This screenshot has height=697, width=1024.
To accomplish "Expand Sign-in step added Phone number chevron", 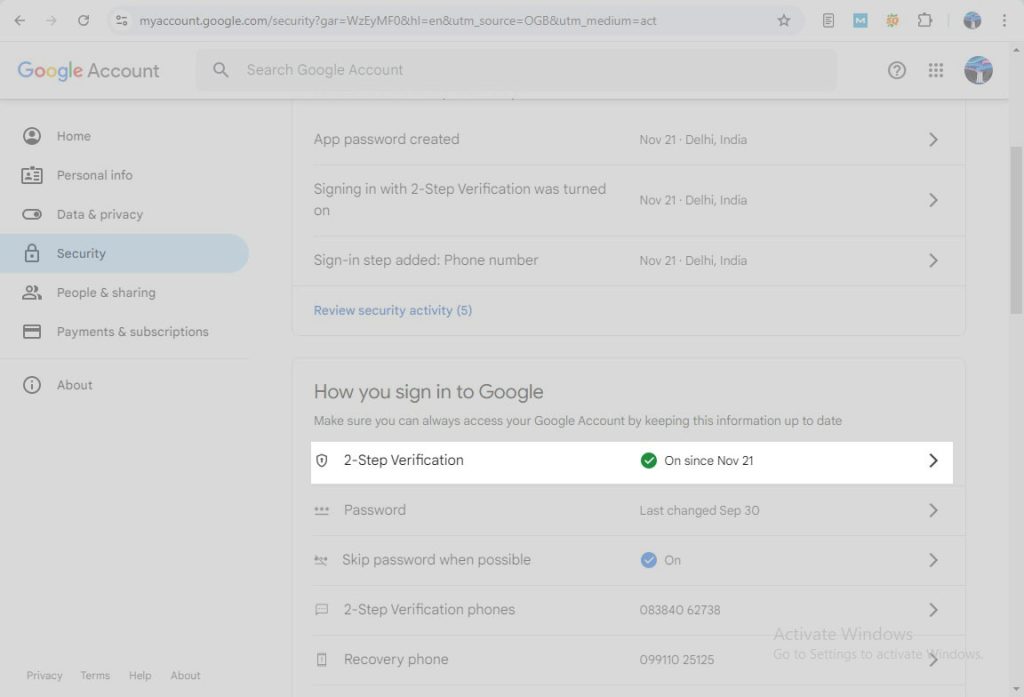I will click(933, 260).
